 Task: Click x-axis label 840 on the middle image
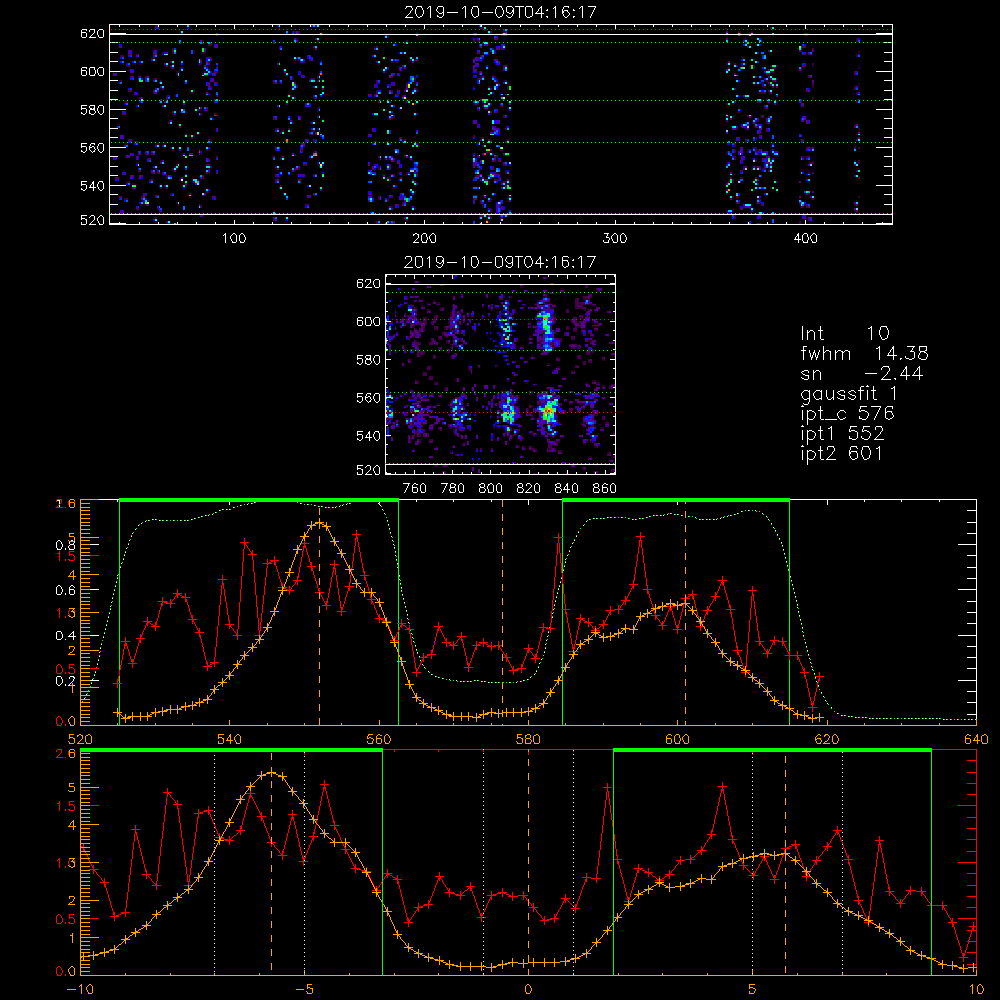pyautogui.click(x=566, y=489)
